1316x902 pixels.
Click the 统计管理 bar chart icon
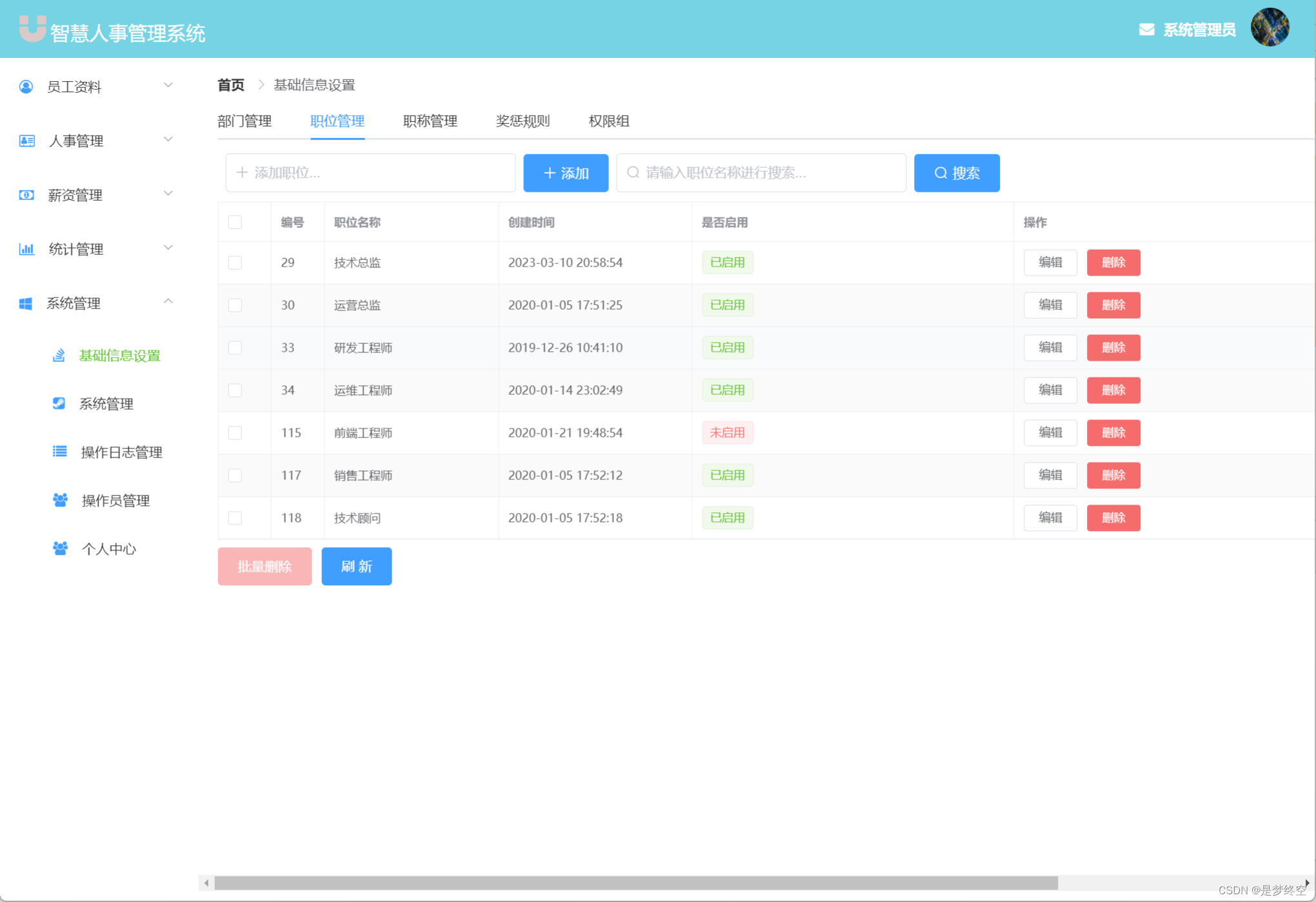pos(26,249)
